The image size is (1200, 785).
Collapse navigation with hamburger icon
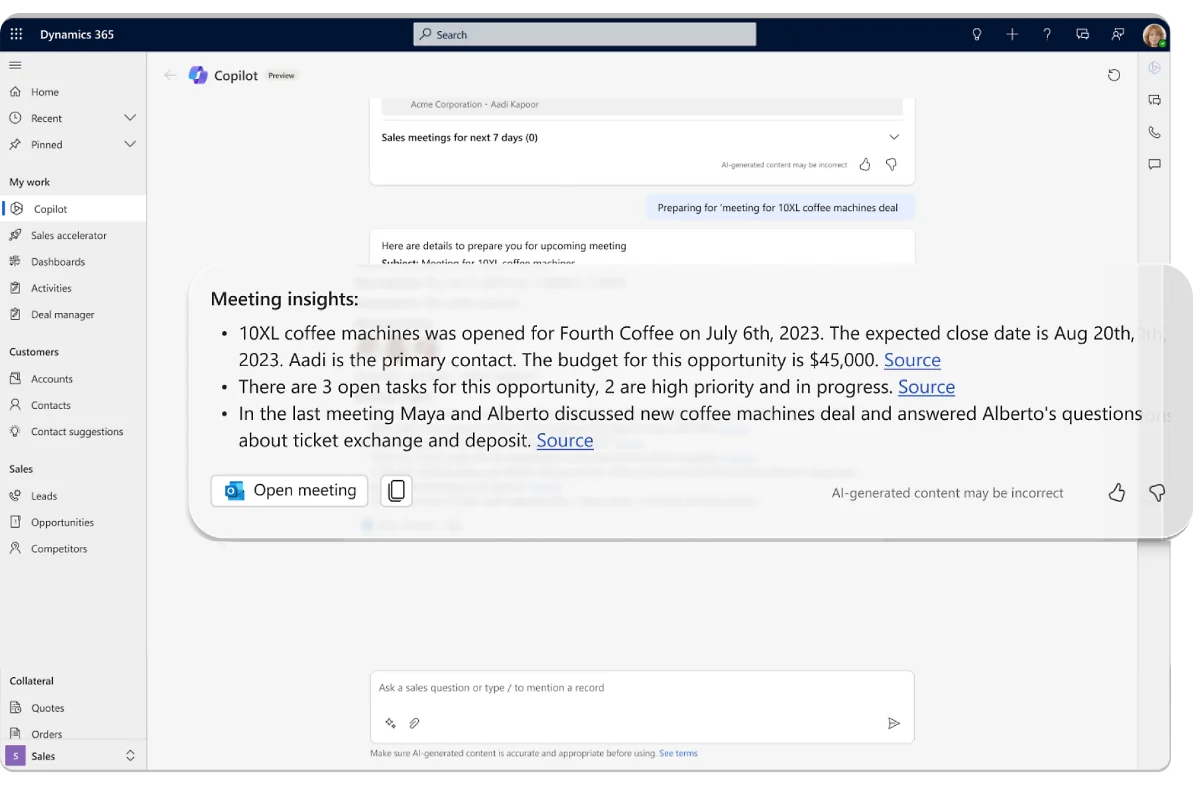15,65
